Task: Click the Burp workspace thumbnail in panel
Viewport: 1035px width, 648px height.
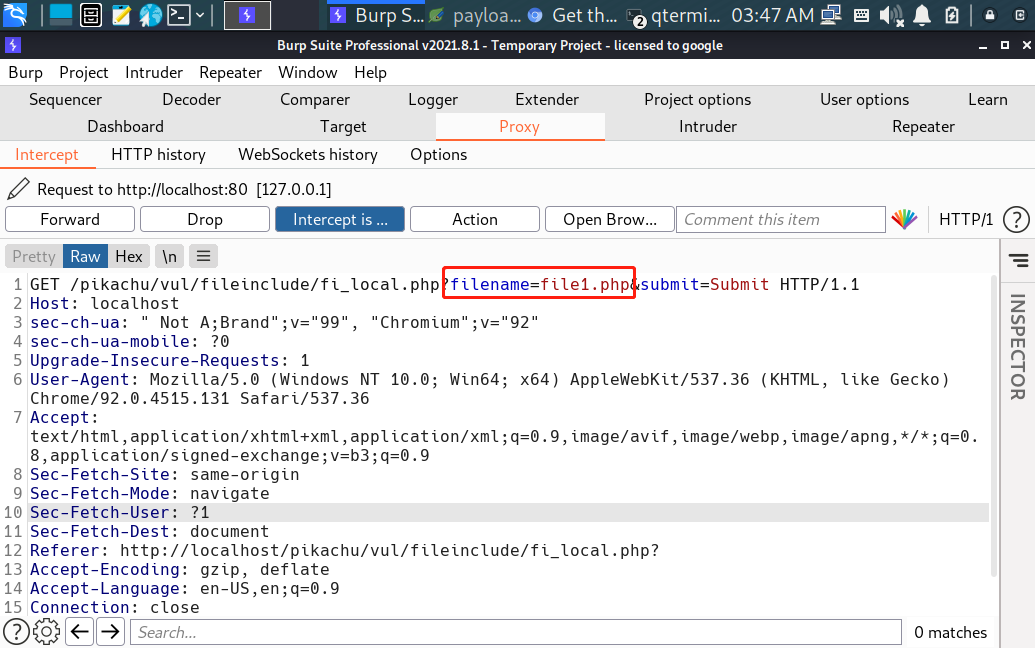Action: 248,15
